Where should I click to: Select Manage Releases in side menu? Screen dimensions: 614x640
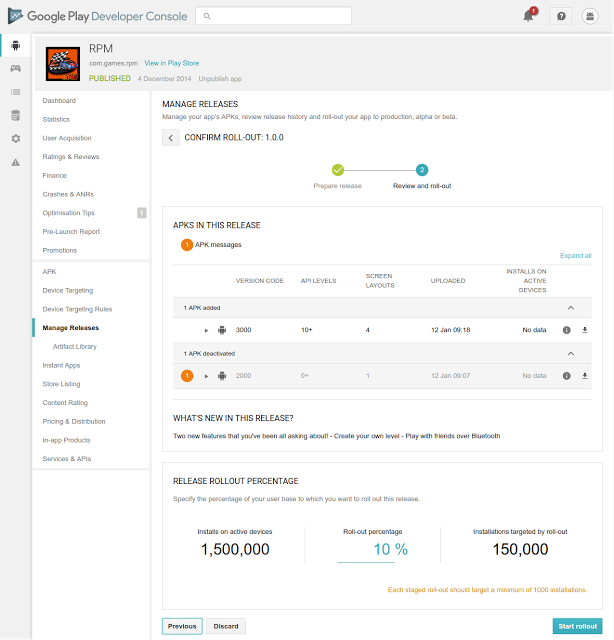click(71, 328)
